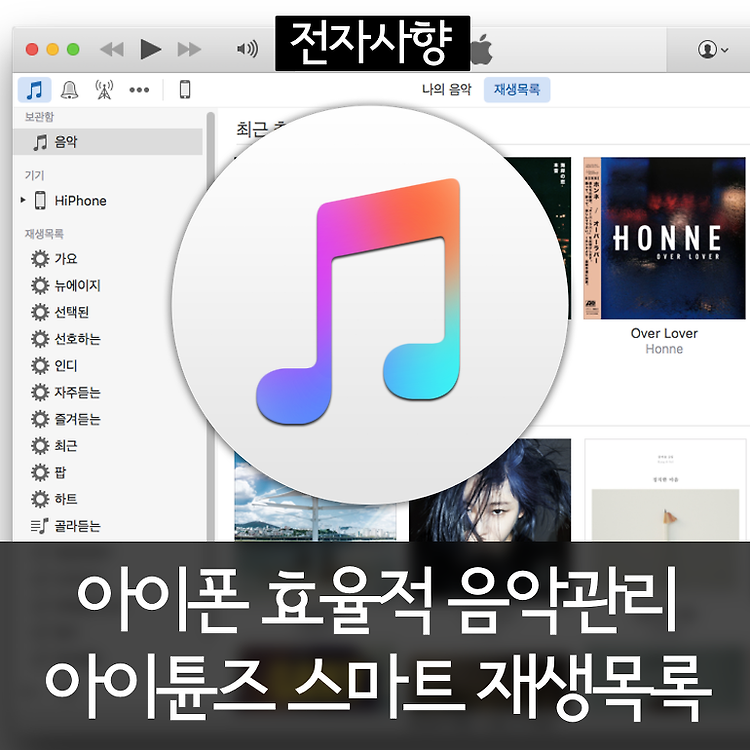
Task: Open the account user menu
Action: coord(713,49)
